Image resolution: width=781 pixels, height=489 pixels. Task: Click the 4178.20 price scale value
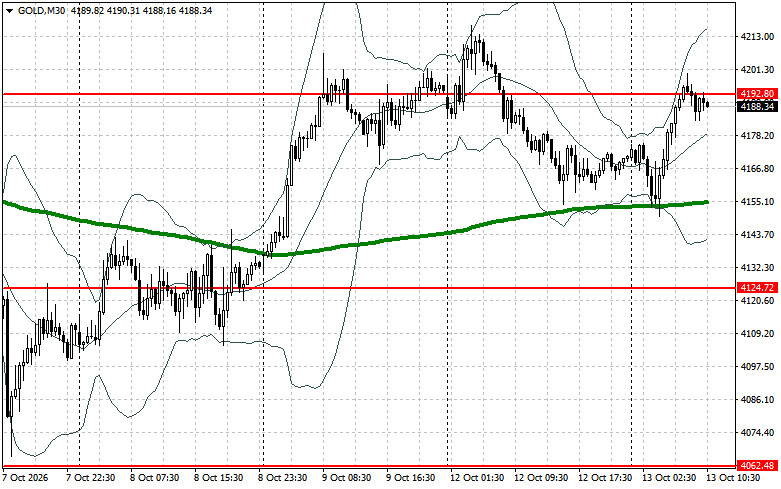click(758, 135)
